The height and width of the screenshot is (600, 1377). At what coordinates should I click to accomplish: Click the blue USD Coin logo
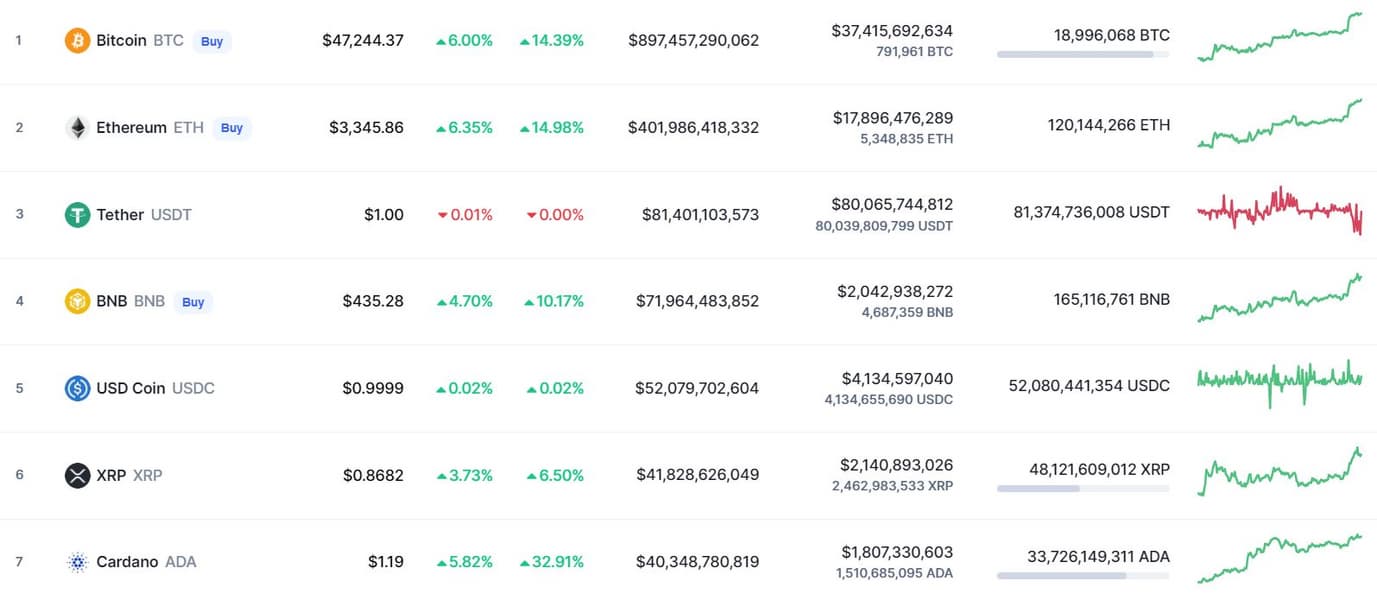click(77, 388)
